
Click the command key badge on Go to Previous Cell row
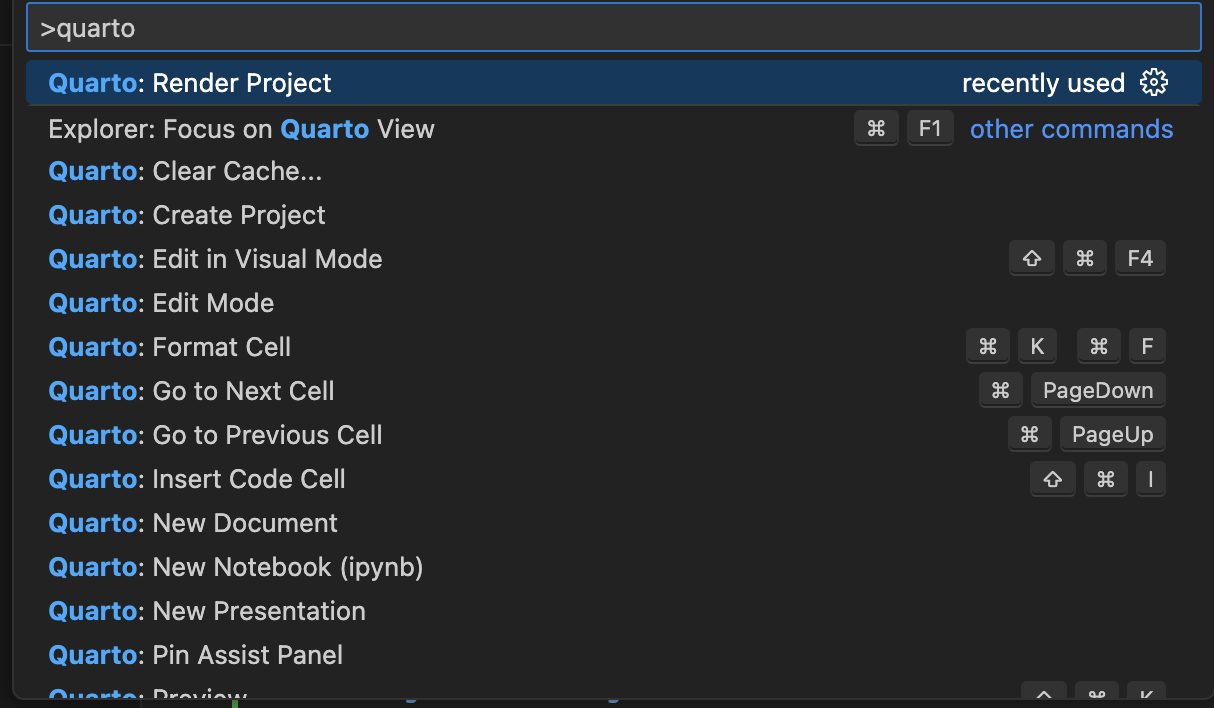tap(1030, 435)
